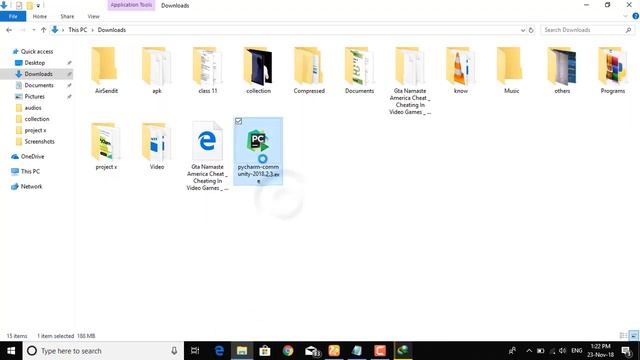Image resolution: width=640 pixels, height=360 pixels.
Task: Open File Explorer help
Action: coord(636,16)
